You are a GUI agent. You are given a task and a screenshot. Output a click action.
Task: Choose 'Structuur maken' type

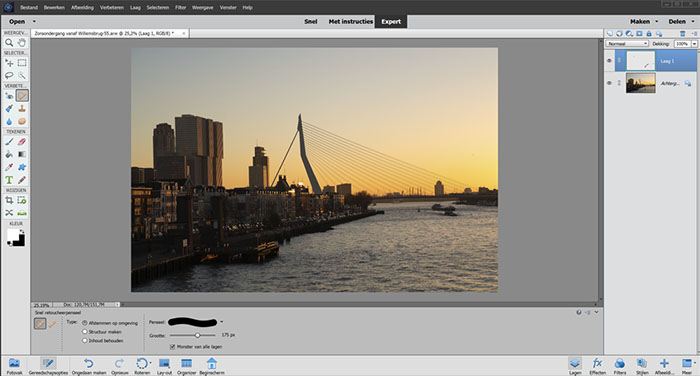click(84, 332)
